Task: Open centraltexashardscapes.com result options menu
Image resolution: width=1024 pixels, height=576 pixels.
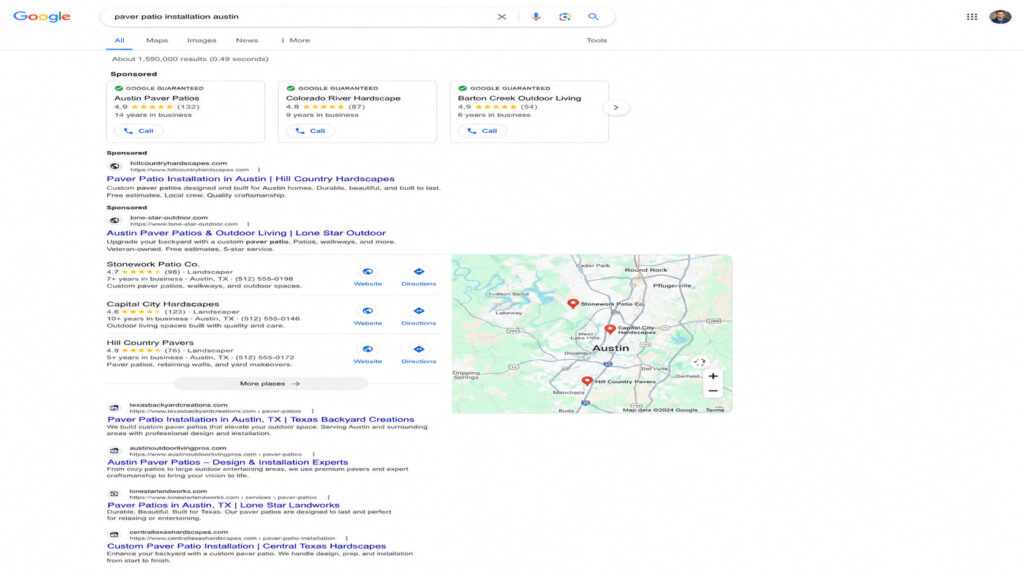Action: [x=346, y=538]
